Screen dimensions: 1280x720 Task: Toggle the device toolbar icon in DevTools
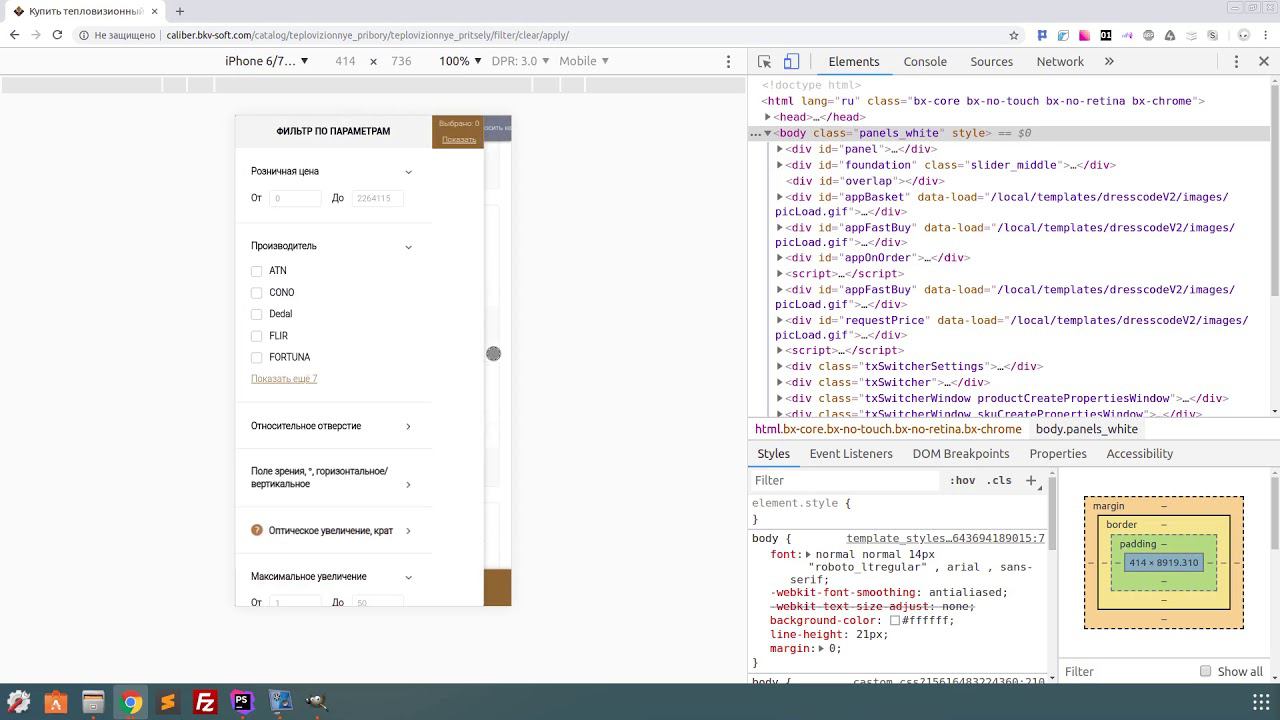tap(791, 61)
